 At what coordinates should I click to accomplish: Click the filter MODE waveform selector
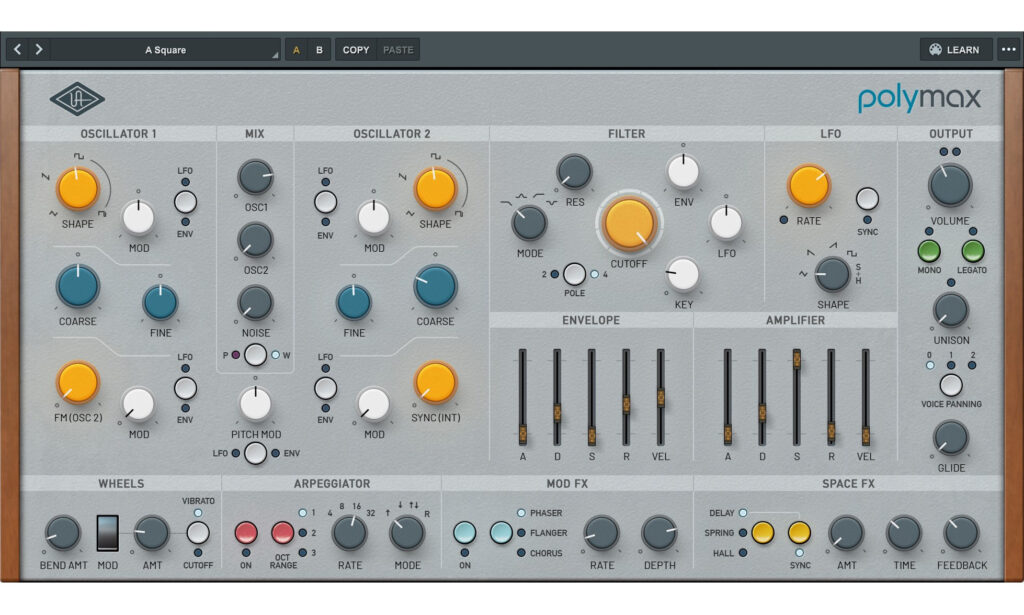528,222
